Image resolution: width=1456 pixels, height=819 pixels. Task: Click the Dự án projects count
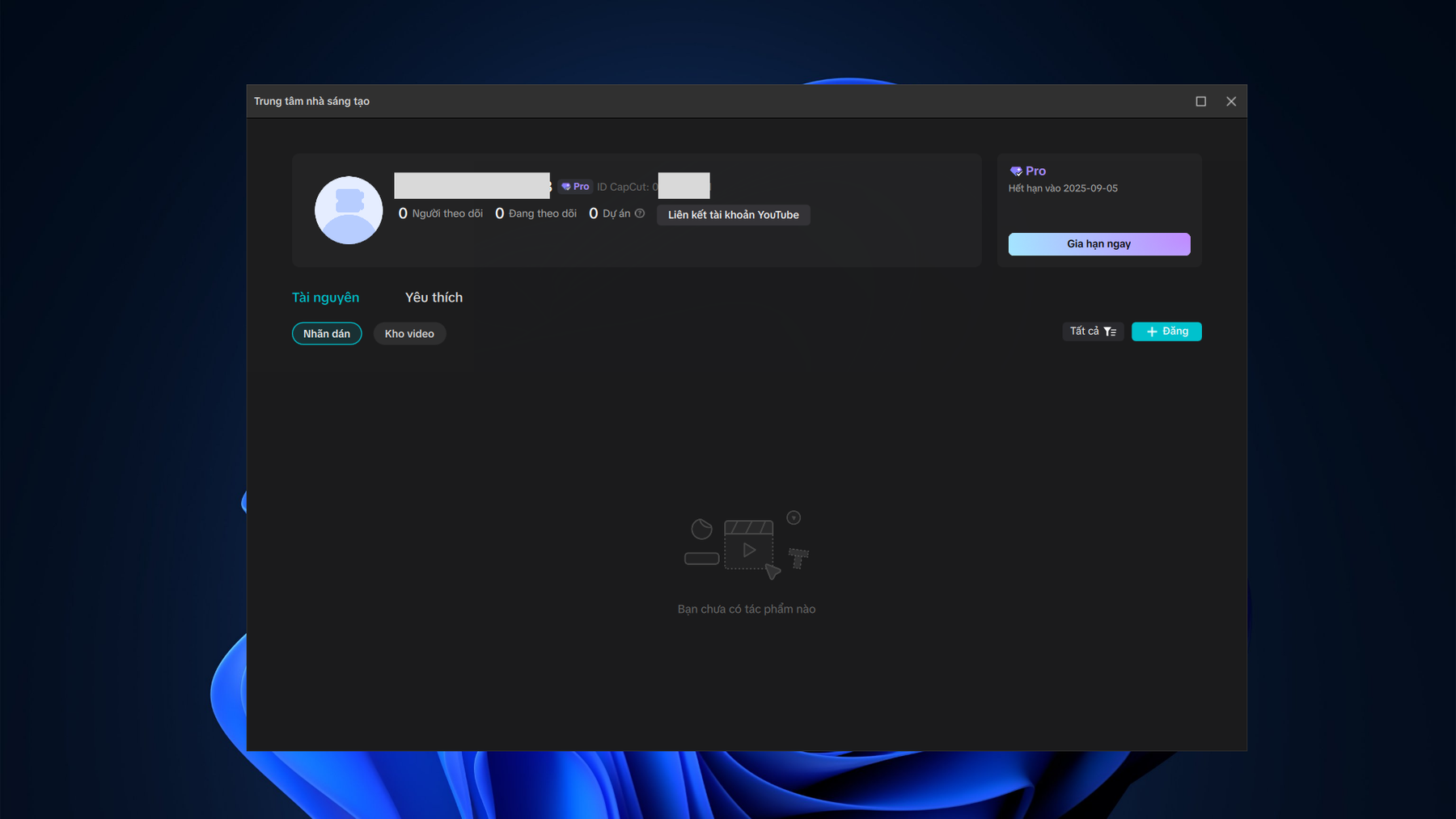pyautogui.click(x=609, y=213)
